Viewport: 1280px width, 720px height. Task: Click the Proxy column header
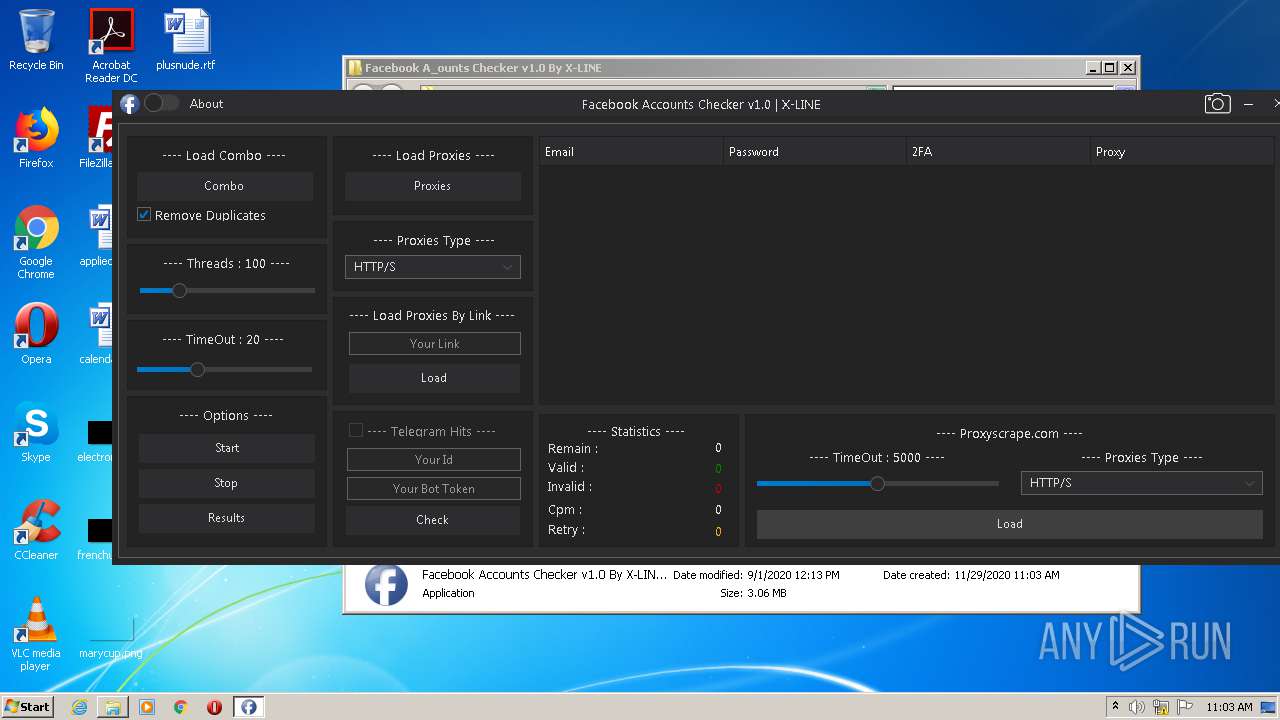pyautogui.click(x=1182, y=152)
